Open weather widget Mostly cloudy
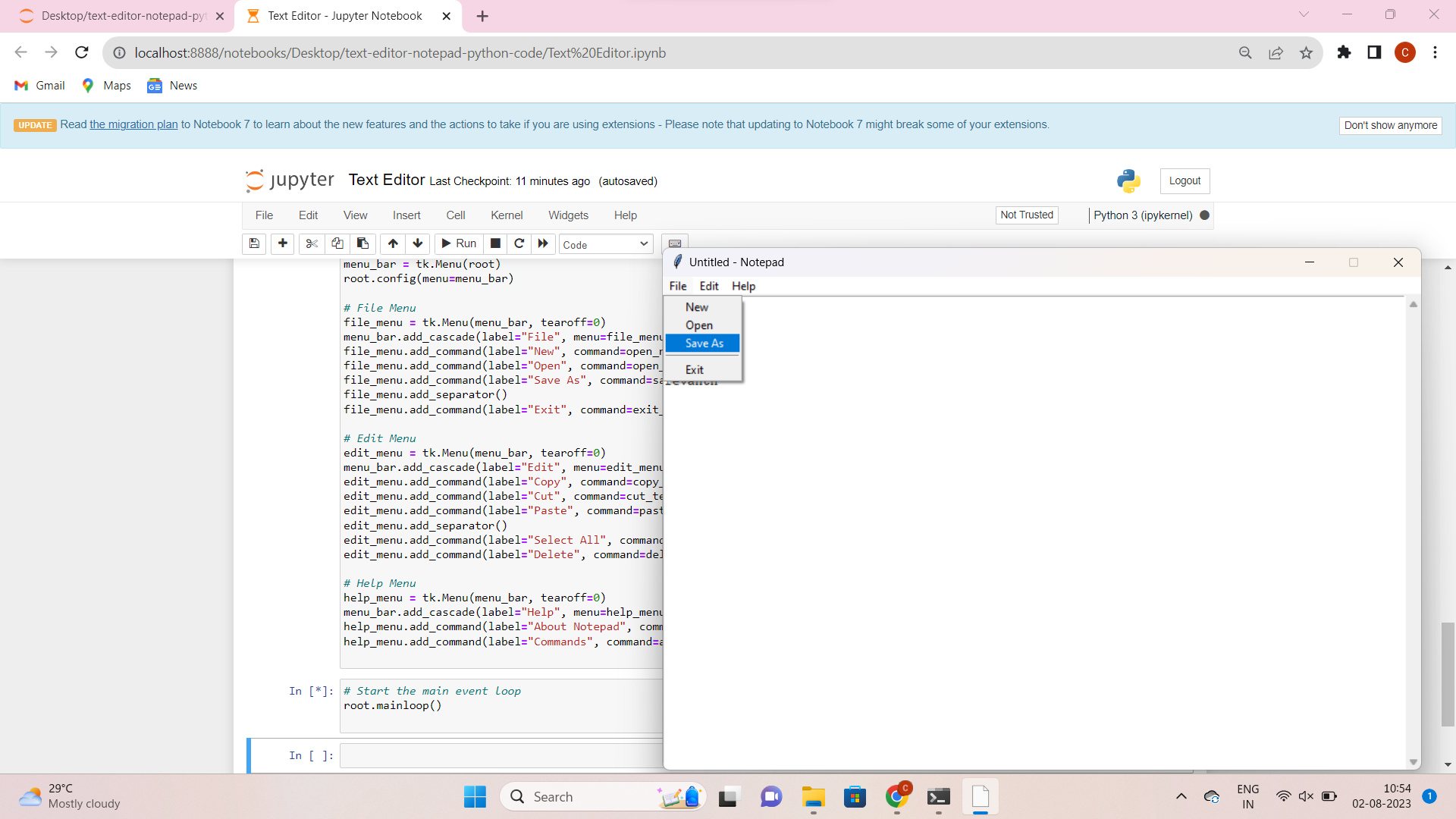Screen dimensions: 1456x819 pos(69,796)
